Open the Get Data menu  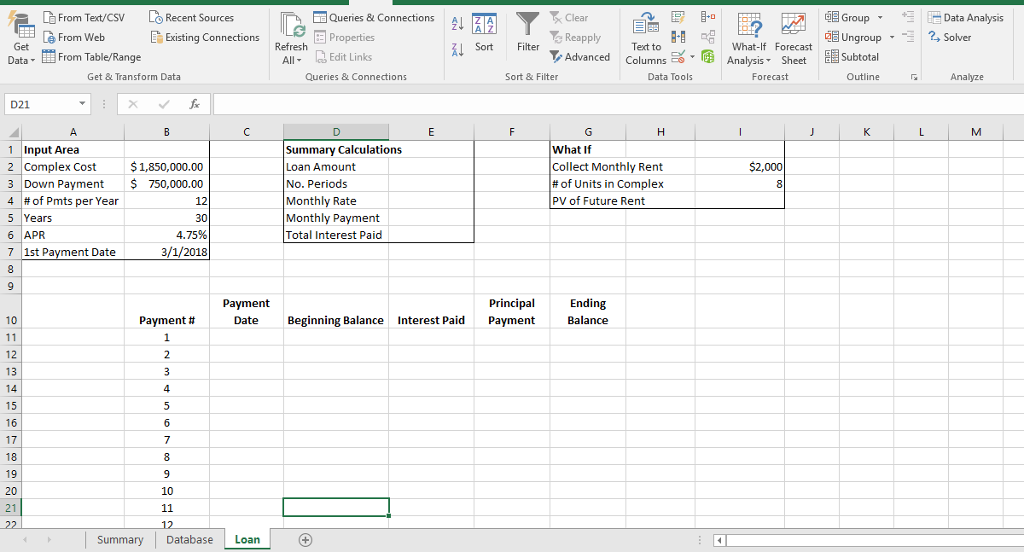click(x=21, y=39)
